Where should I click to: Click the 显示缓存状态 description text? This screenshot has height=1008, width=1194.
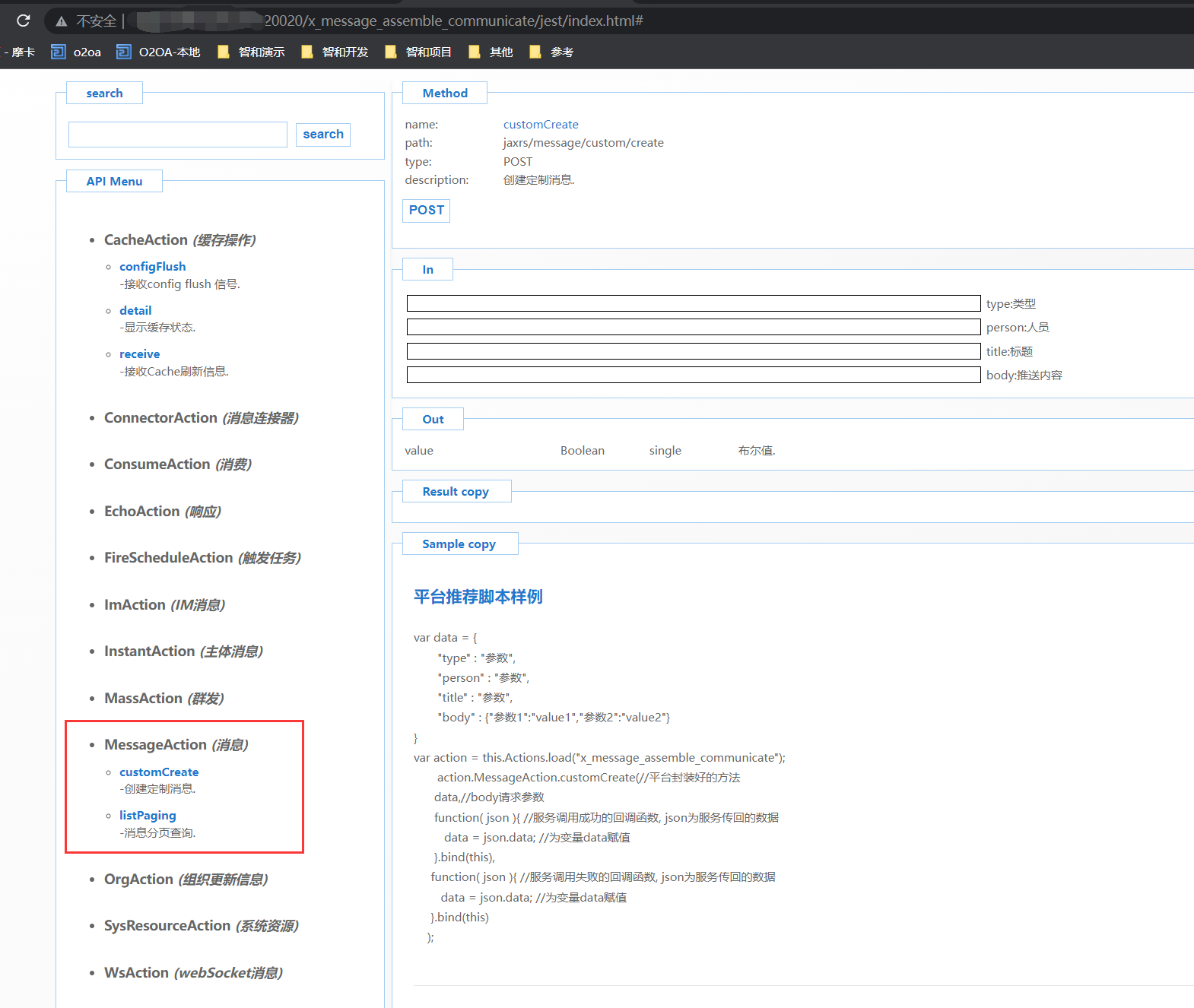tap(157, 328)
